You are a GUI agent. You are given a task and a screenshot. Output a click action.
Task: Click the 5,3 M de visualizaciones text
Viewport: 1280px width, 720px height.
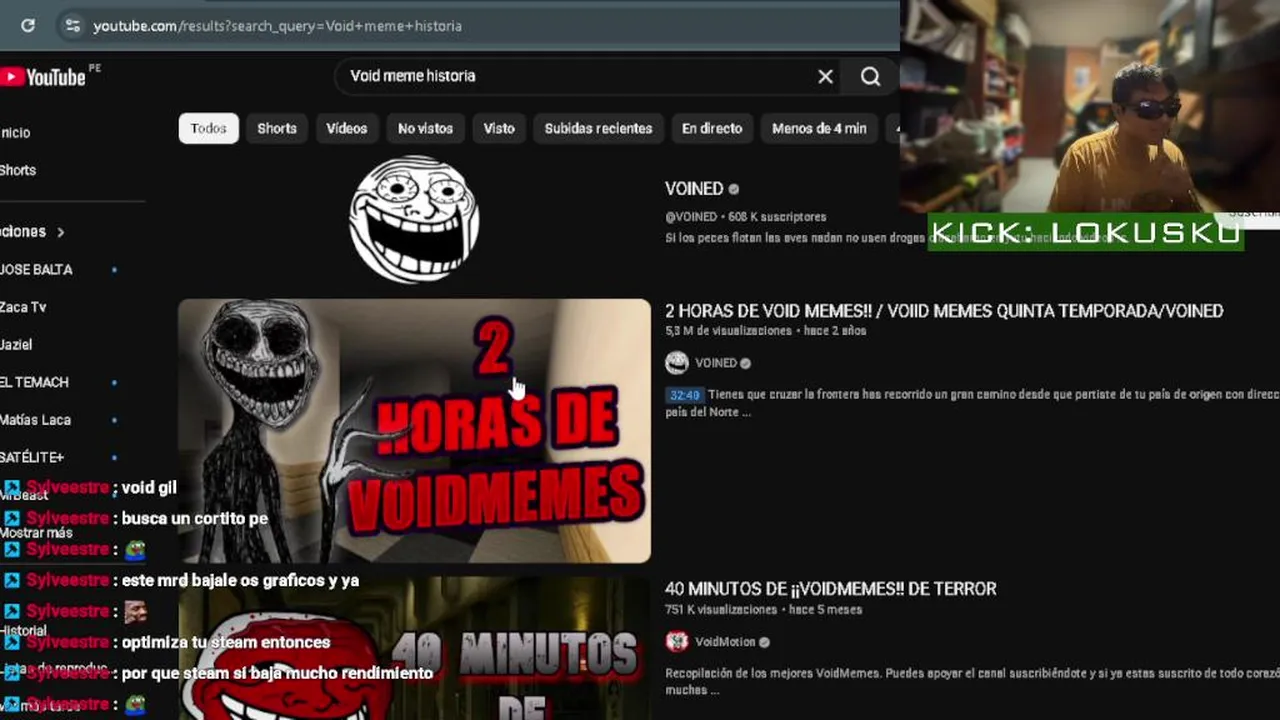(728, 331)
